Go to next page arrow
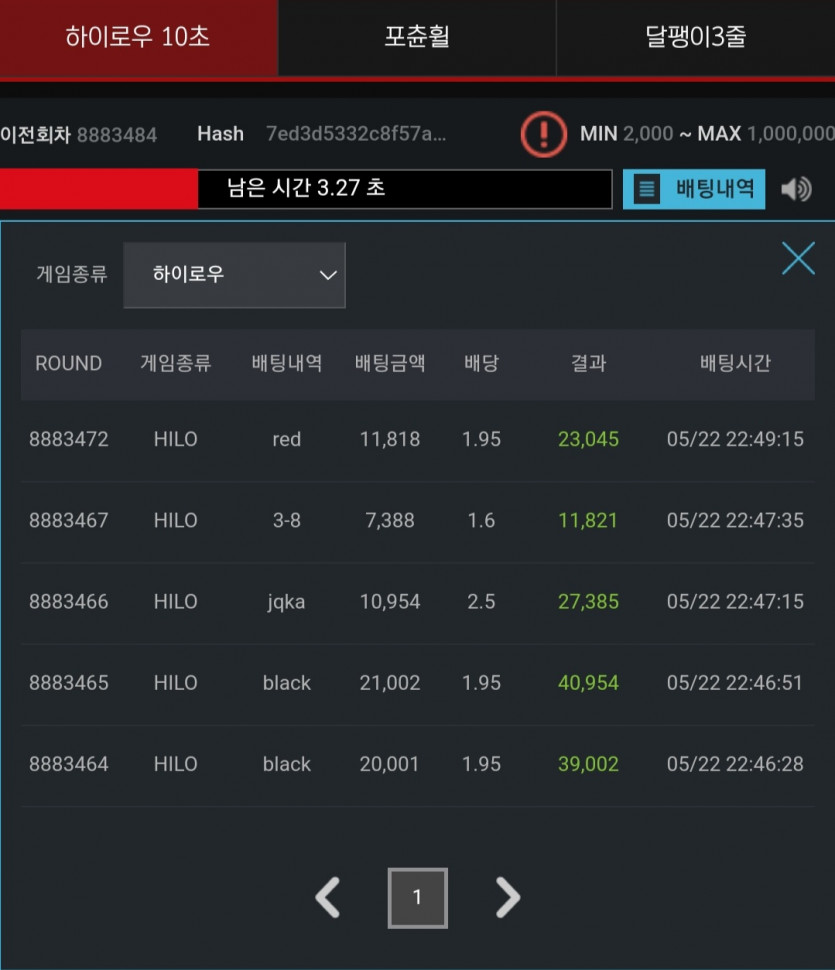 click(508, 897)
